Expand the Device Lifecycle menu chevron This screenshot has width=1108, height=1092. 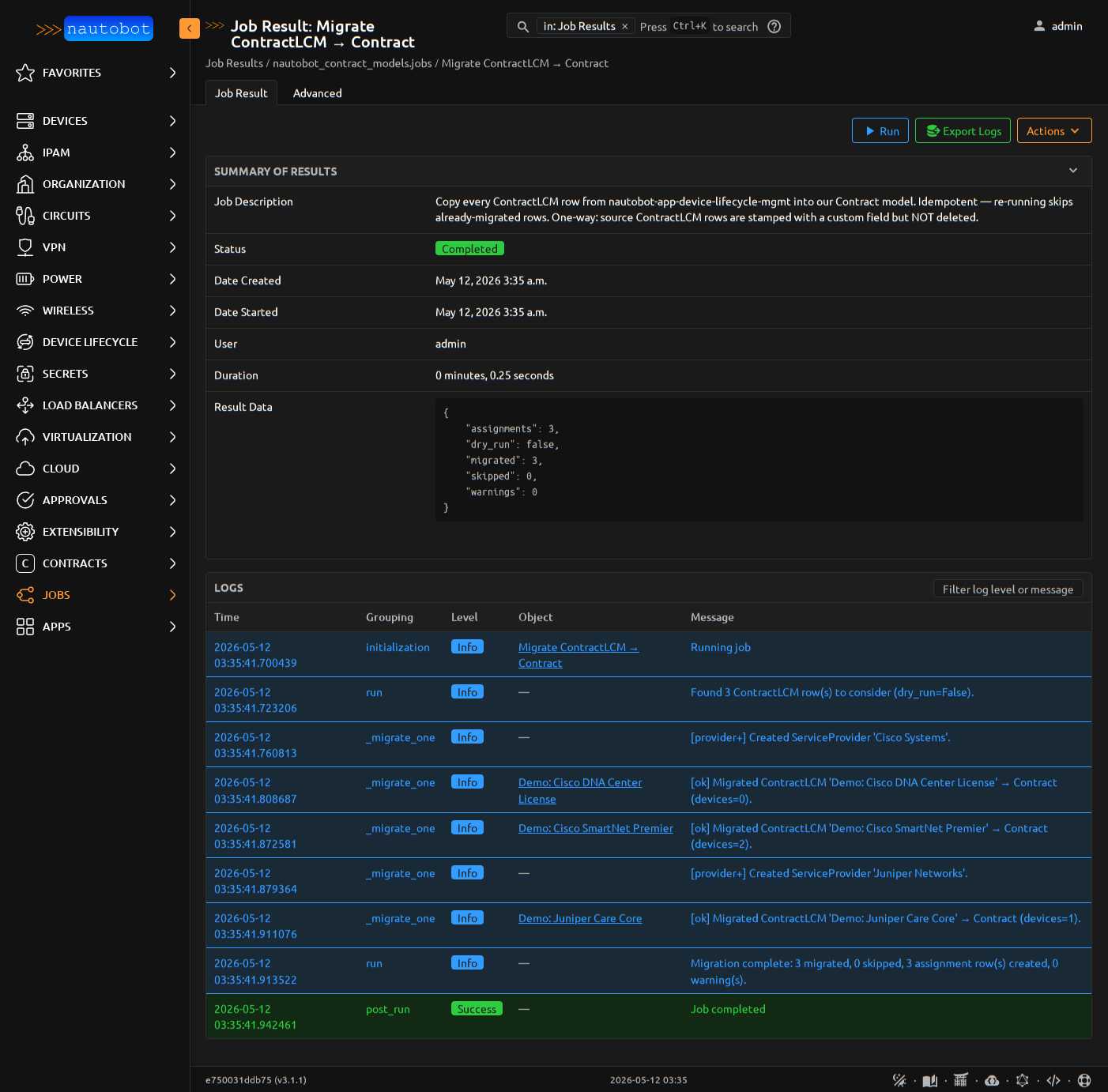click(173, 342)
